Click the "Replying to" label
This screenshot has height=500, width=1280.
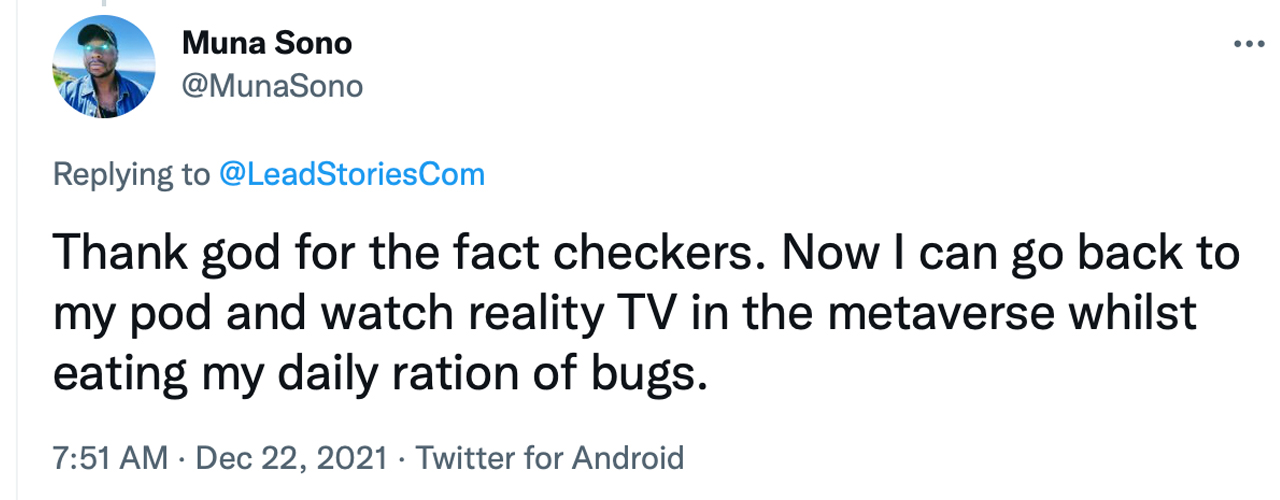(x=131, y=175)
